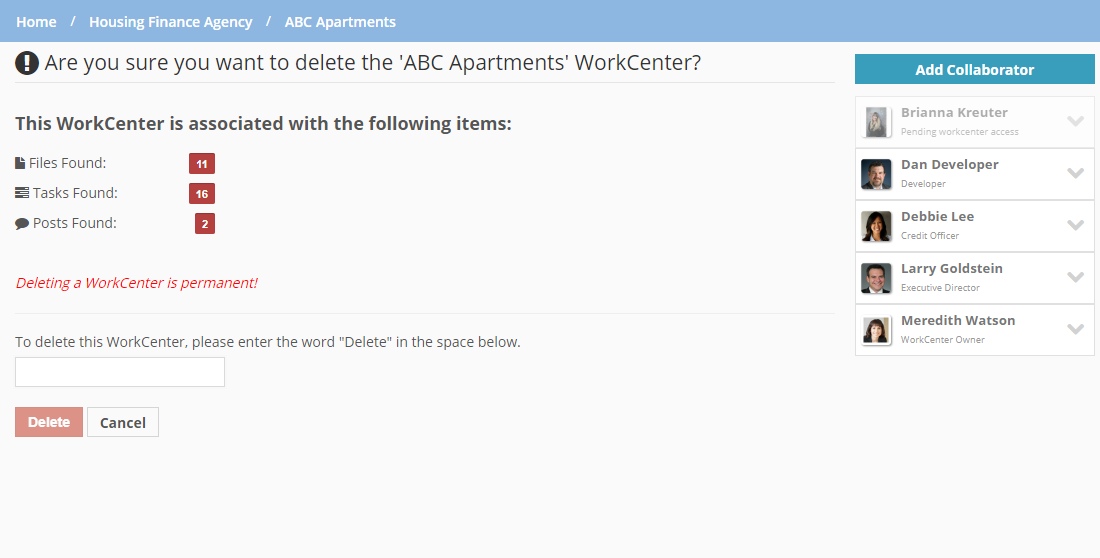Open Housing Finance Agency breadcrumb
Image resolution: width=1100 pixels, height=558 pixels.
pos(170,21)
